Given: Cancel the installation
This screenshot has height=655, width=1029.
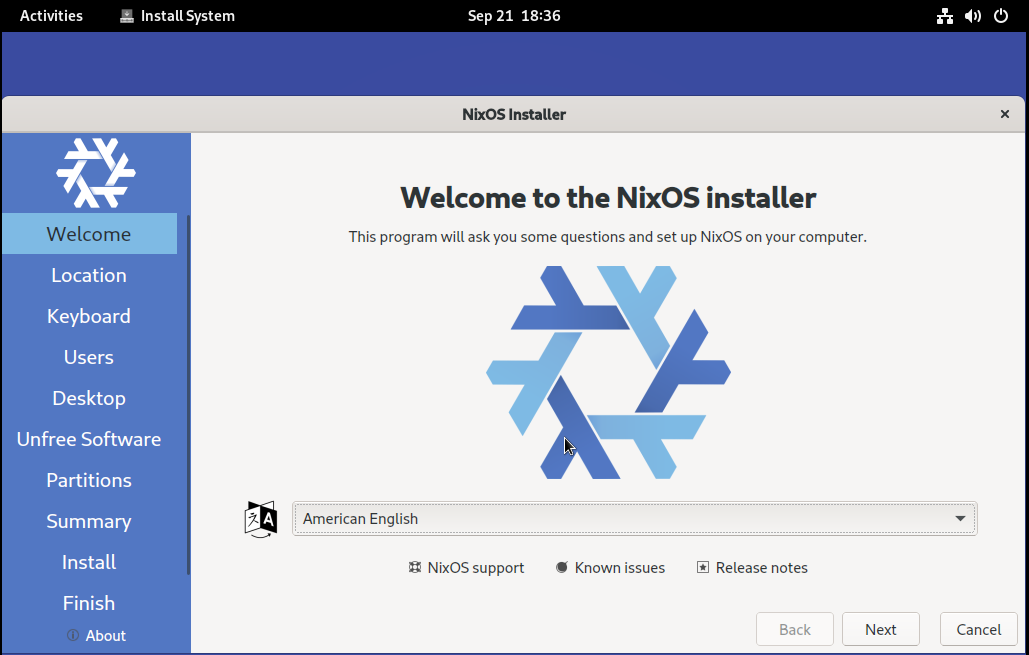Looking at the screenshot, I should [978, 629].
